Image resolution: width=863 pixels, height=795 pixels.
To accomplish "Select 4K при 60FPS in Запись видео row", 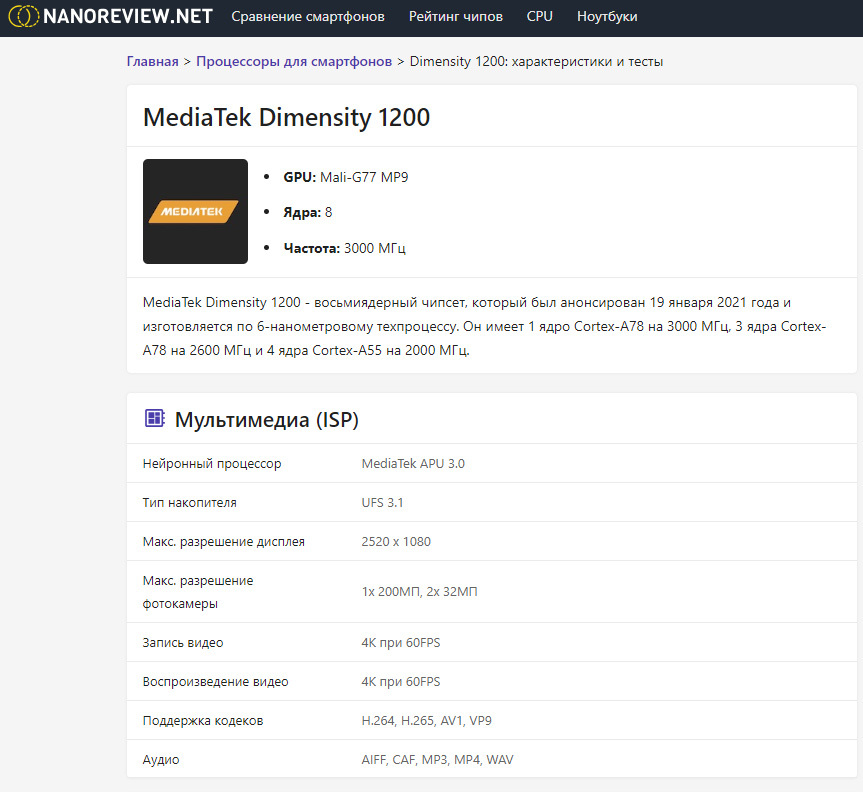I will pyautogui.click(x=401, y=643).
